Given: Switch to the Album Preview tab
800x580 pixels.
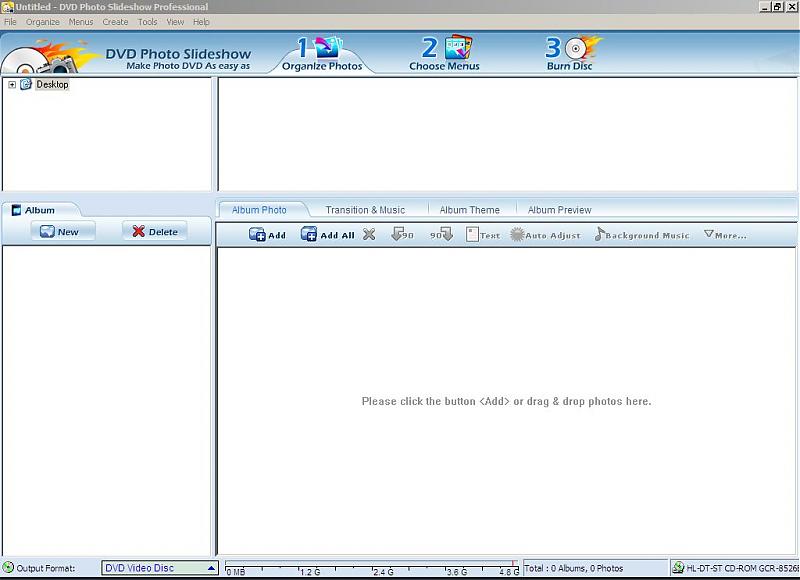Looking at the screenshot, I should click(559, 210).
